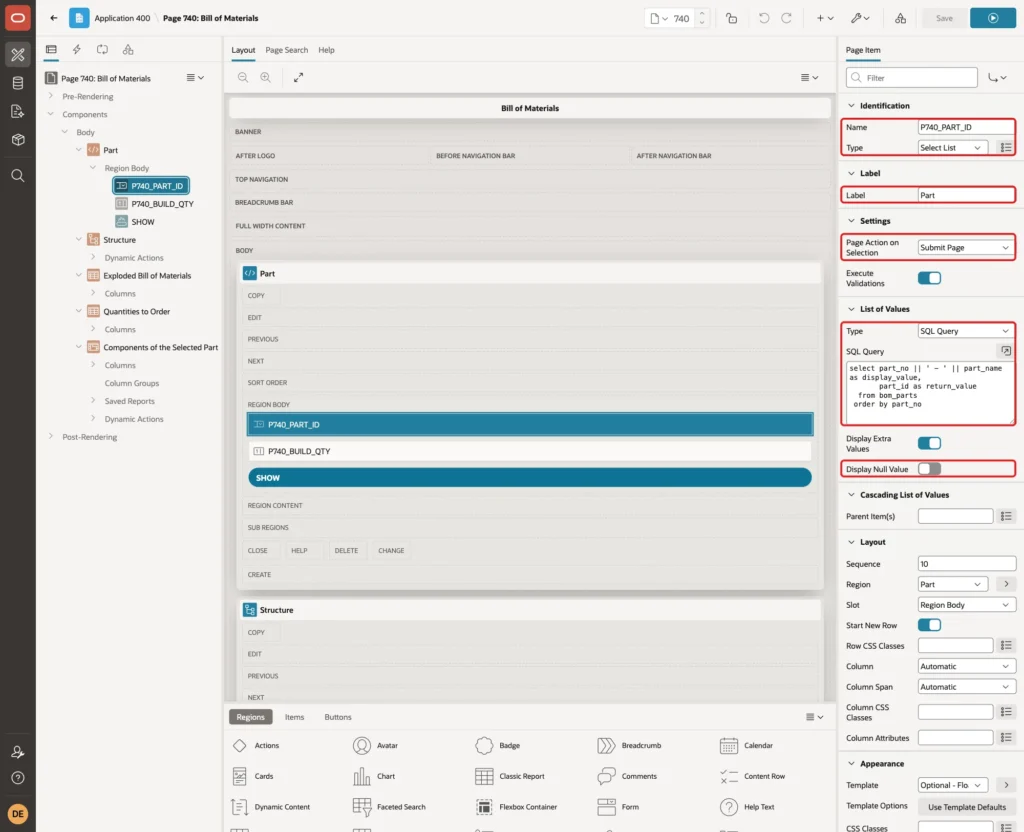Viewport: 1024px width, 832px height.
Task: Open the Help question mark icon
Action: [x=18, y=778]
